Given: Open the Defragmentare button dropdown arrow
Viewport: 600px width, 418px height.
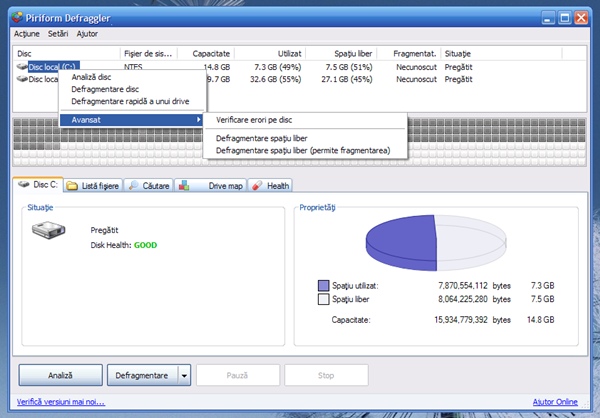Looking at the screenshot, I should click(x=184, y=375).
